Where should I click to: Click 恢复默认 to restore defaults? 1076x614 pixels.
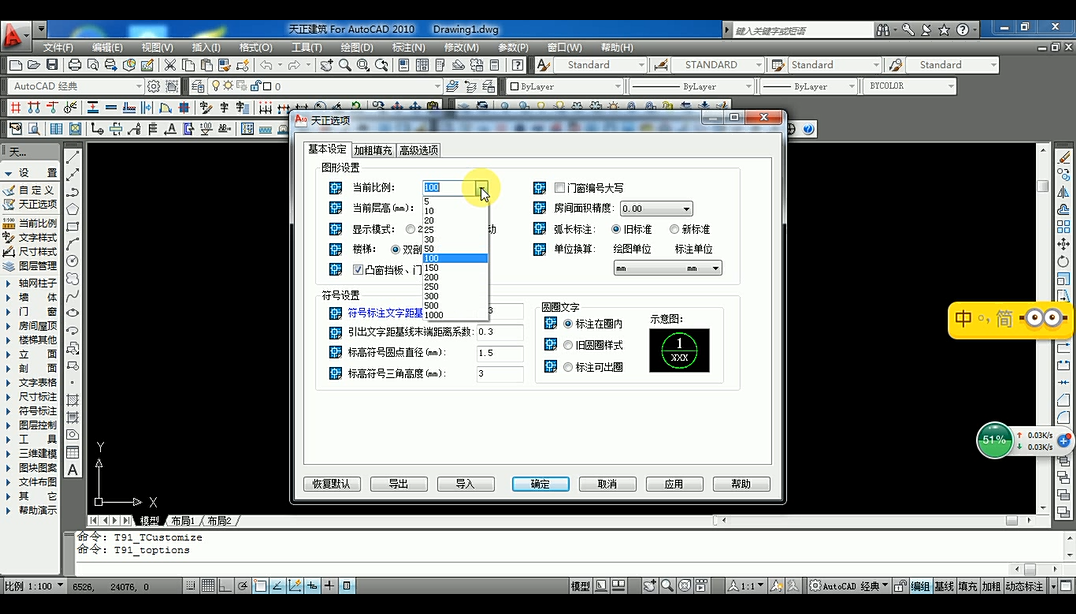pyautogui.click(x=331, y=483)
